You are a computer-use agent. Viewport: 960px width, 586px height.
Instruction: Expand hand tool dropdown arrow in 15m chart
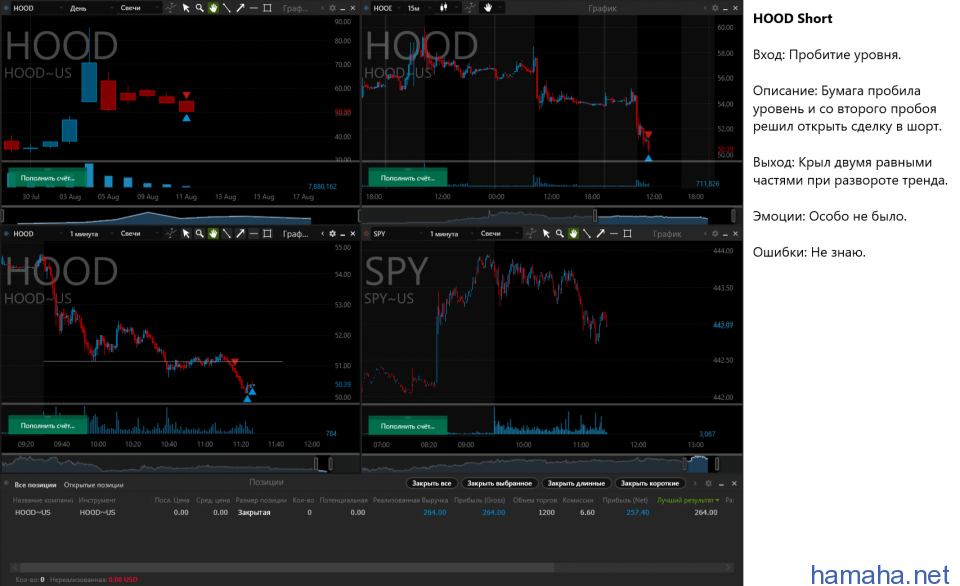(500, 8)
